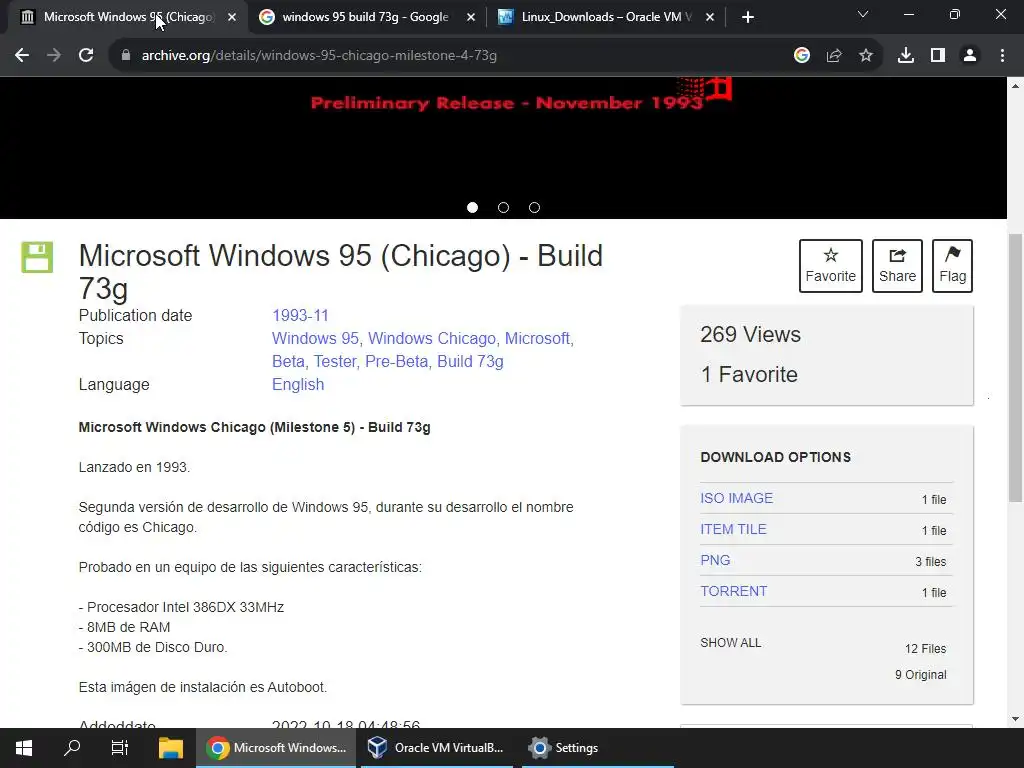1024x768 pixels.
Task: Click the 9 Original count text
Action: 921,675
